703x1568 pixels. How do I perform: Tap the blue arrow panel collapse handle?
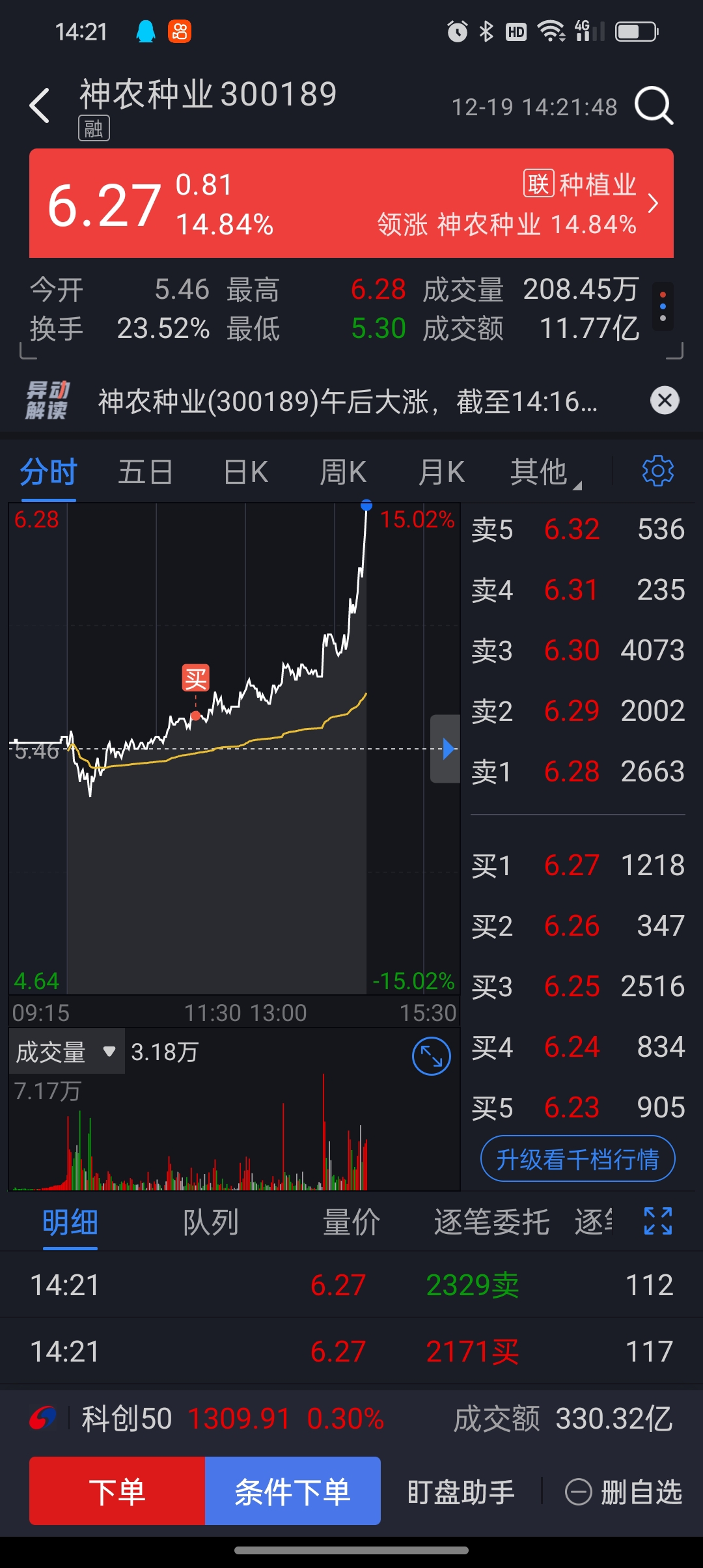click(x=446, y=749)
